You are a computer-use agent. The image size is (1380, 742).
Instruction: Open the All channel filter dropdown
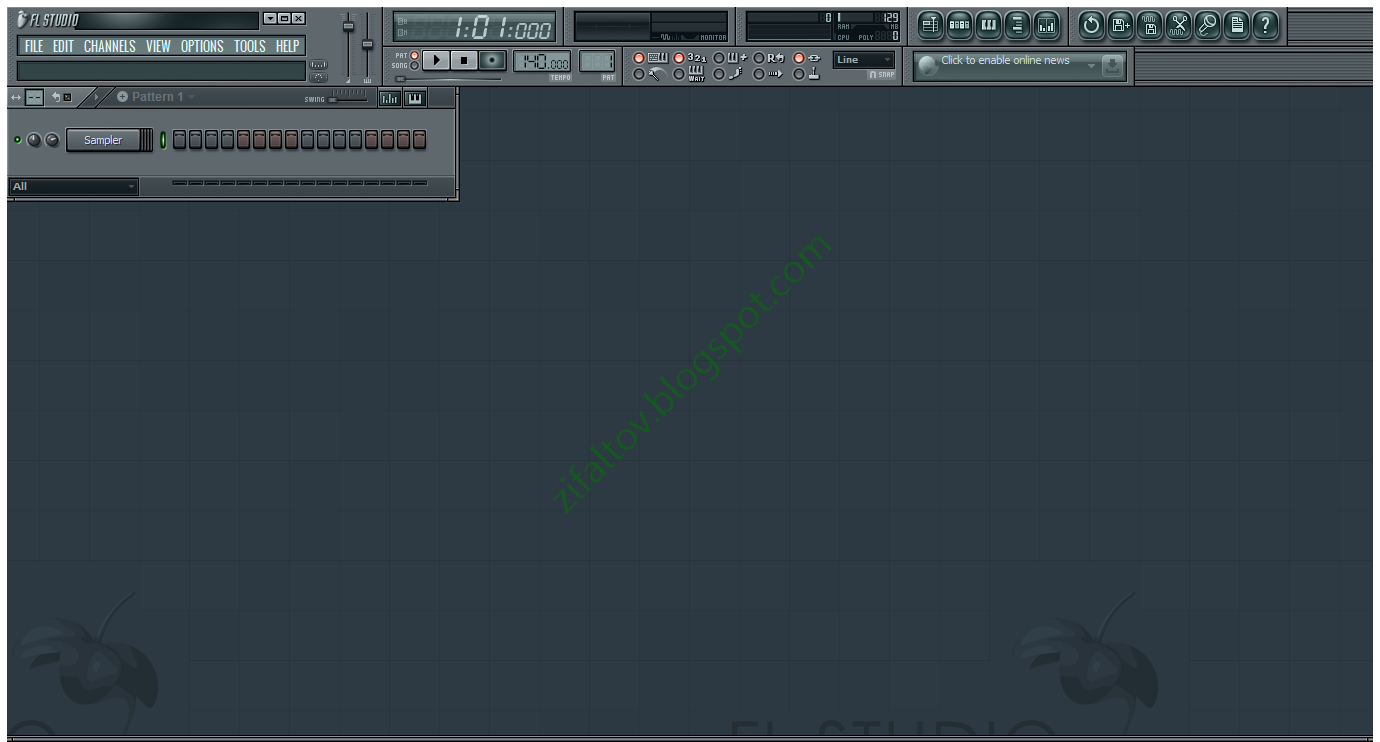click(x=74, y=186)
